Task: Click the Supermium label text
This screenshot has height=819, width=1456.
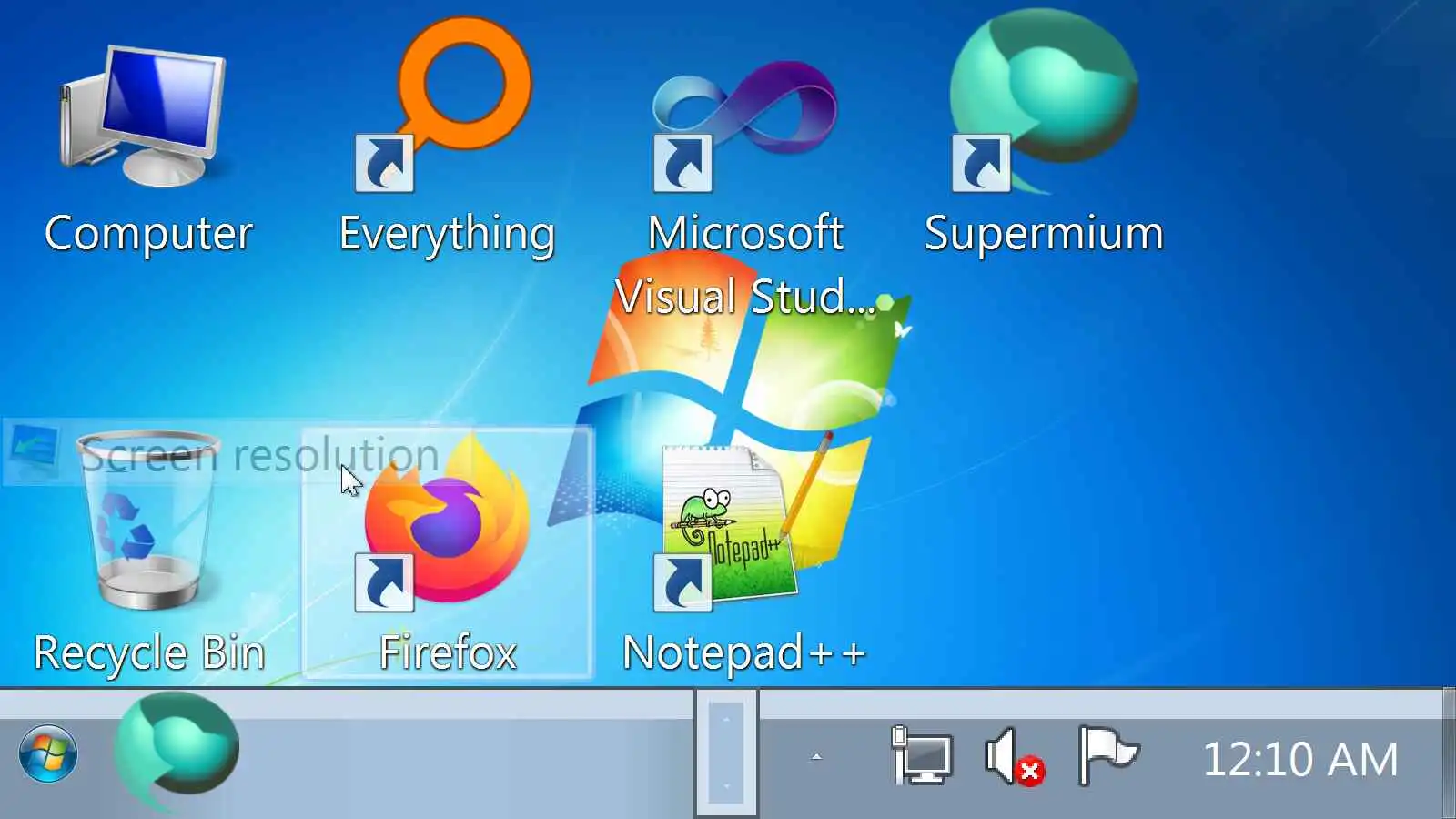Action: click(x=1044, y=233)
